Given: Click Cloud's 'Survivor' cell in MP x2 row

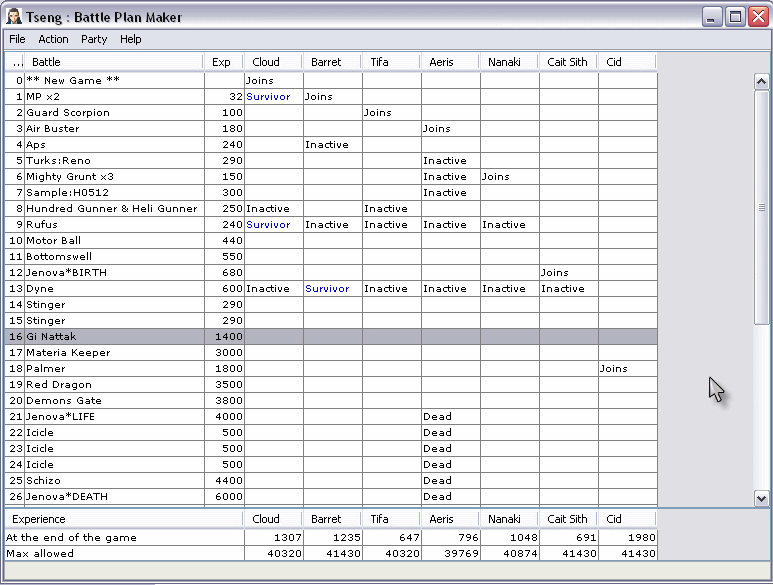Looking at the screenshot, I should pyautogui.click(x=274, y=97).
